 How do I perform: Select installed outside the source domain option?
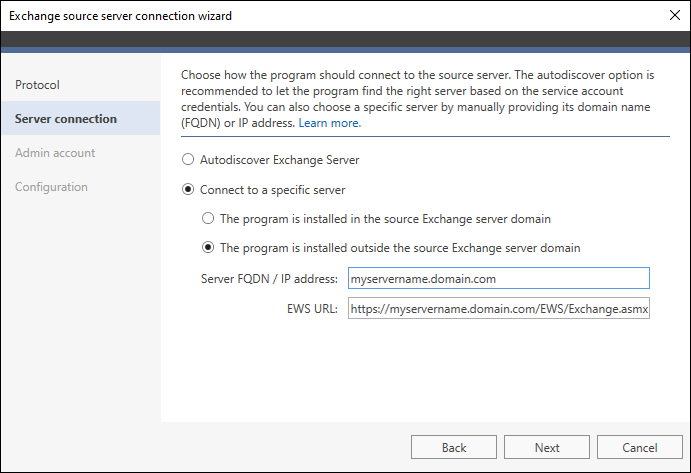tap(208, 248)
